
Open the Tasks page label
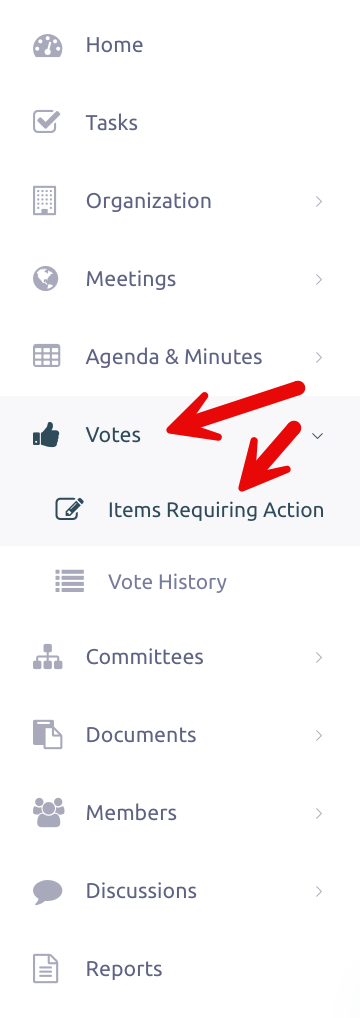[x=112, y=123]
